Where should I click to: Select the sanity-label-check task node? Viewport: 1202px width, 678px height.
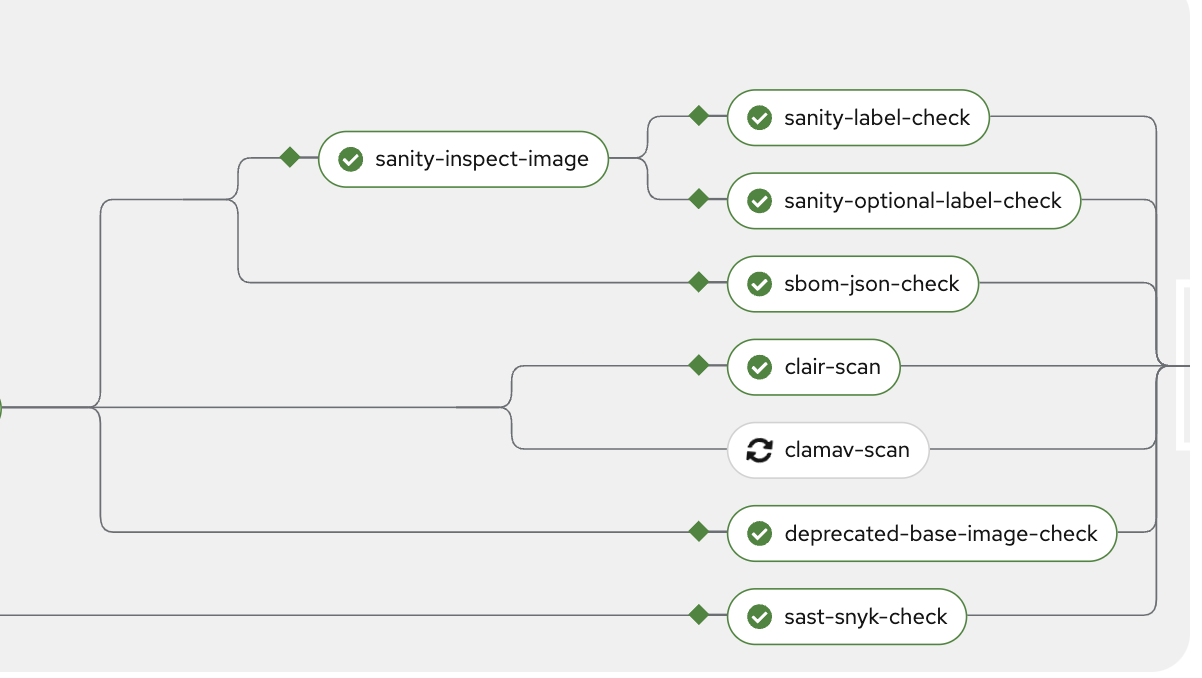[x=876, y=118]
